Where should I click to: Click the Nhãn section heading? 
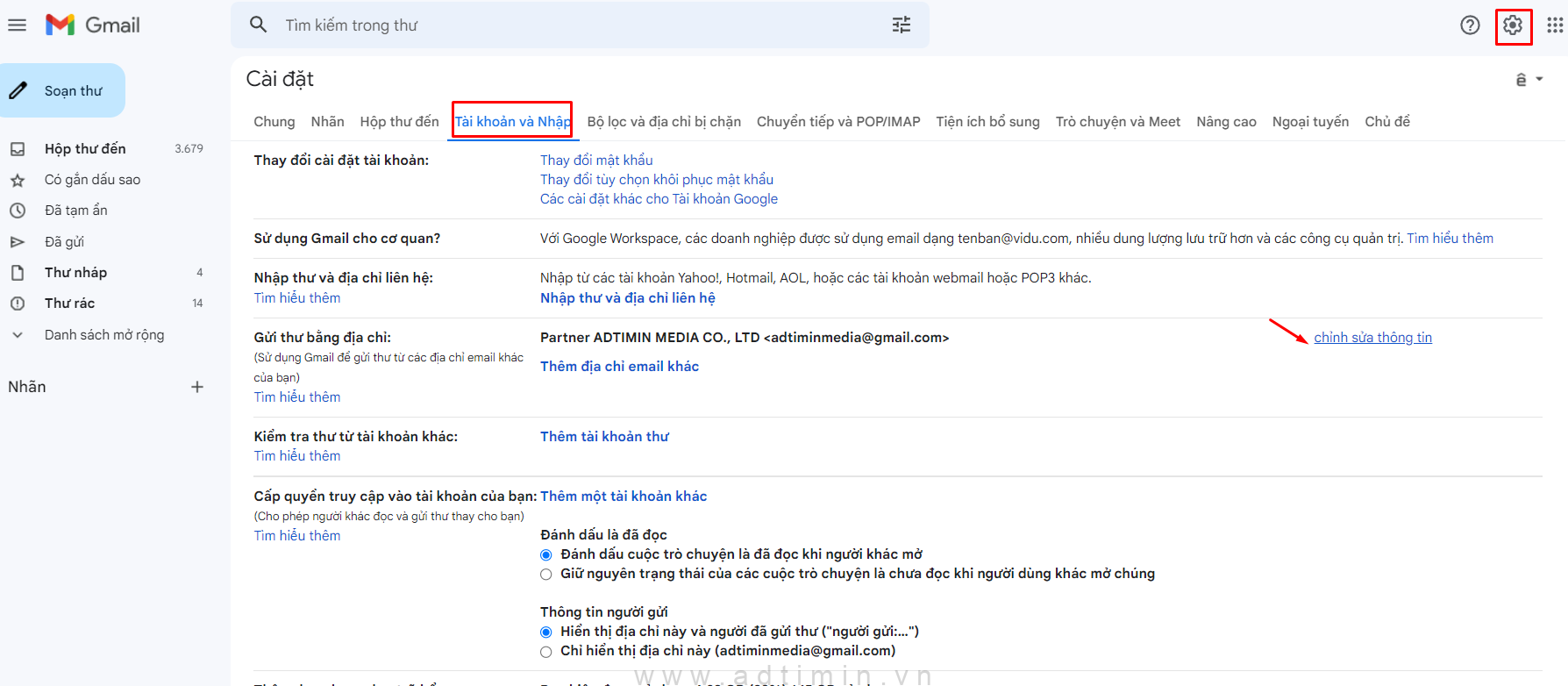coord(27,387)
